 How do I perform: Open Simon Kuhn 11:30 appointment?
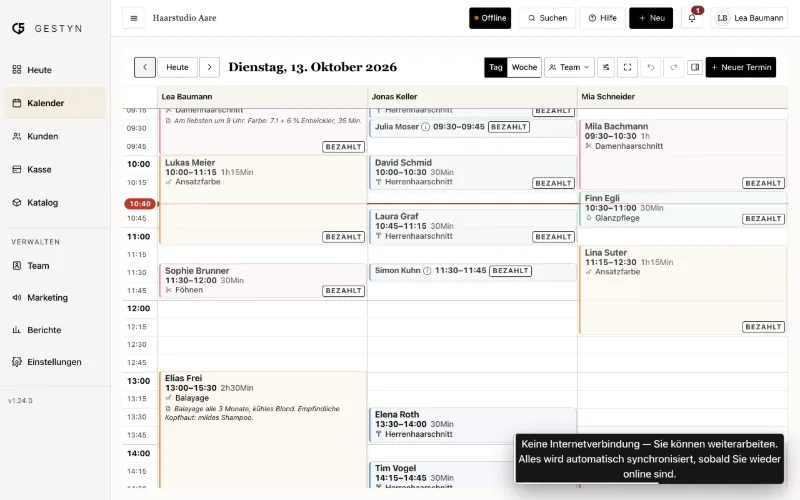[x=472, y=272]
